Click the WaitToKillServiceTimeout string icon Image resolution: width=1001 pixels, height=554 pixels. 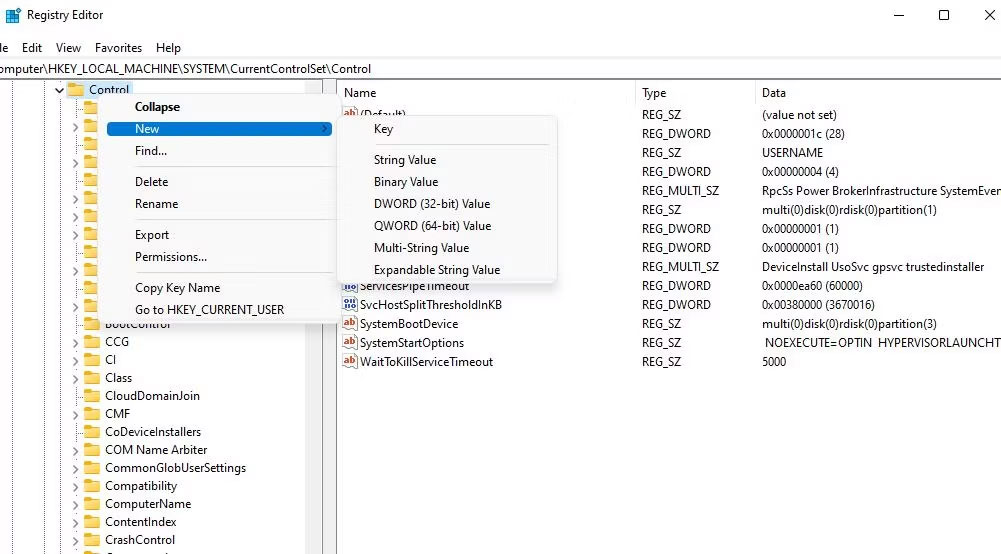point(349,362)
